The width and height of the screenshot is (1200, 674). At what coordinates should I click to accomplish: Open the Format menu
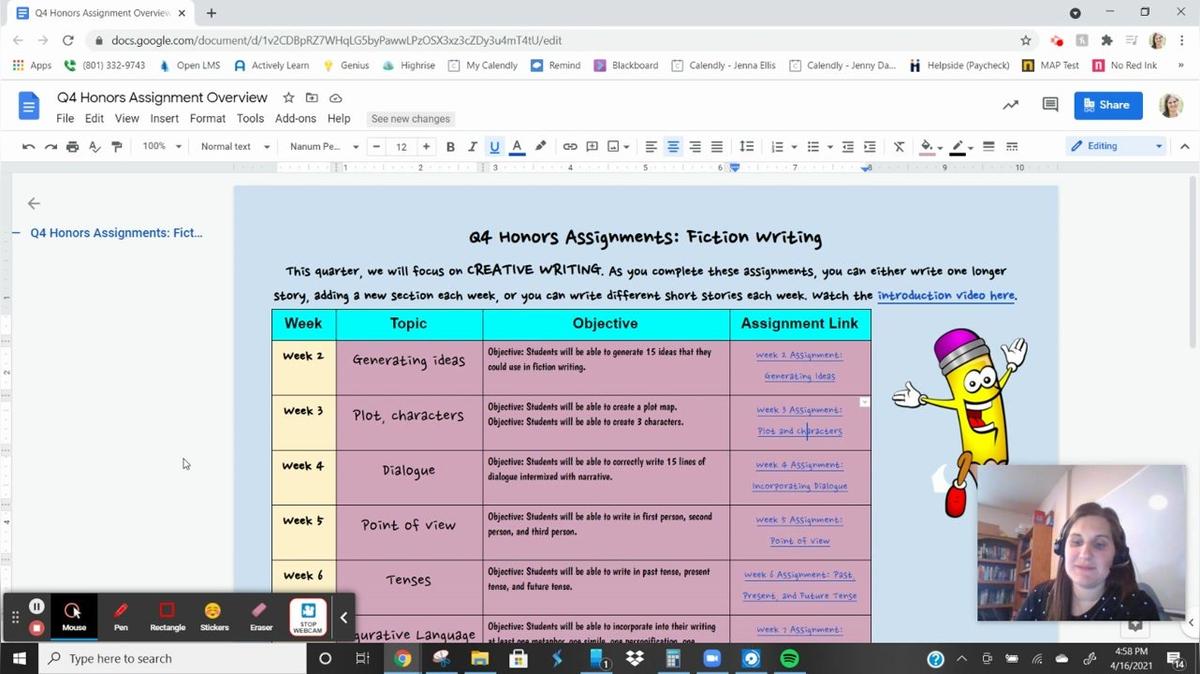point(208,118)
